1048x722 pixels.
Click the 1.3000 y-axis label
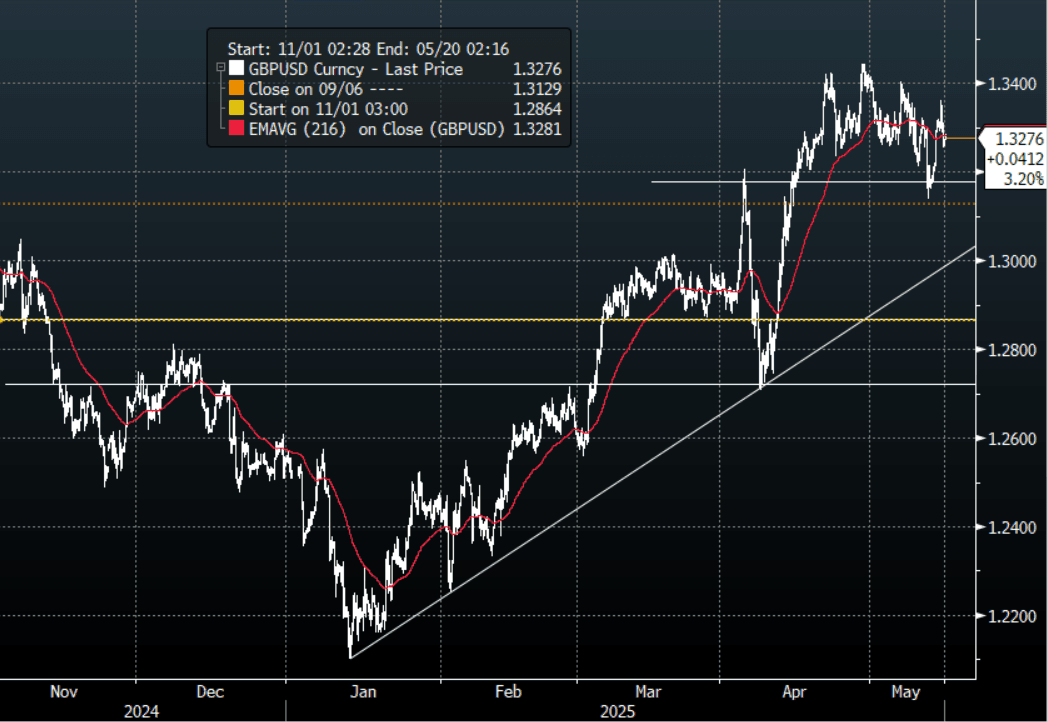1012,261
